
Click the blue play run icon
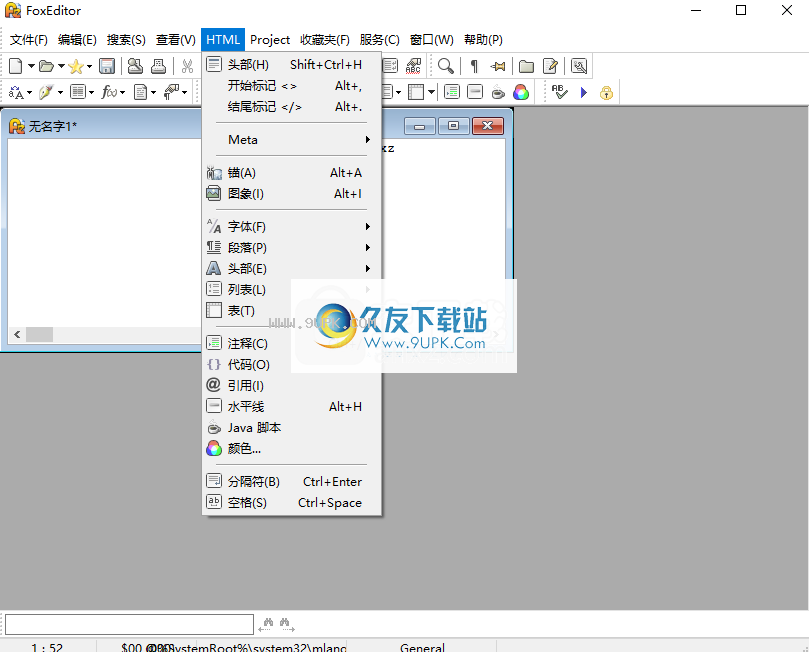[x=584, y=92]
